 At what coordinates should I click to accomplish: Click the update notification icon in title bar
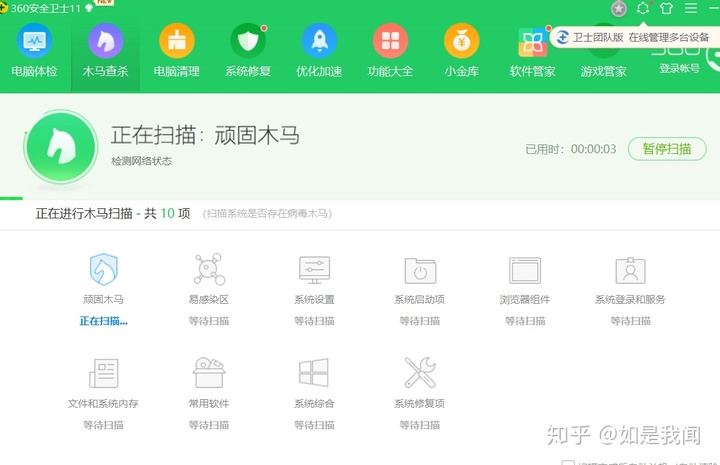tap(643, 8)
